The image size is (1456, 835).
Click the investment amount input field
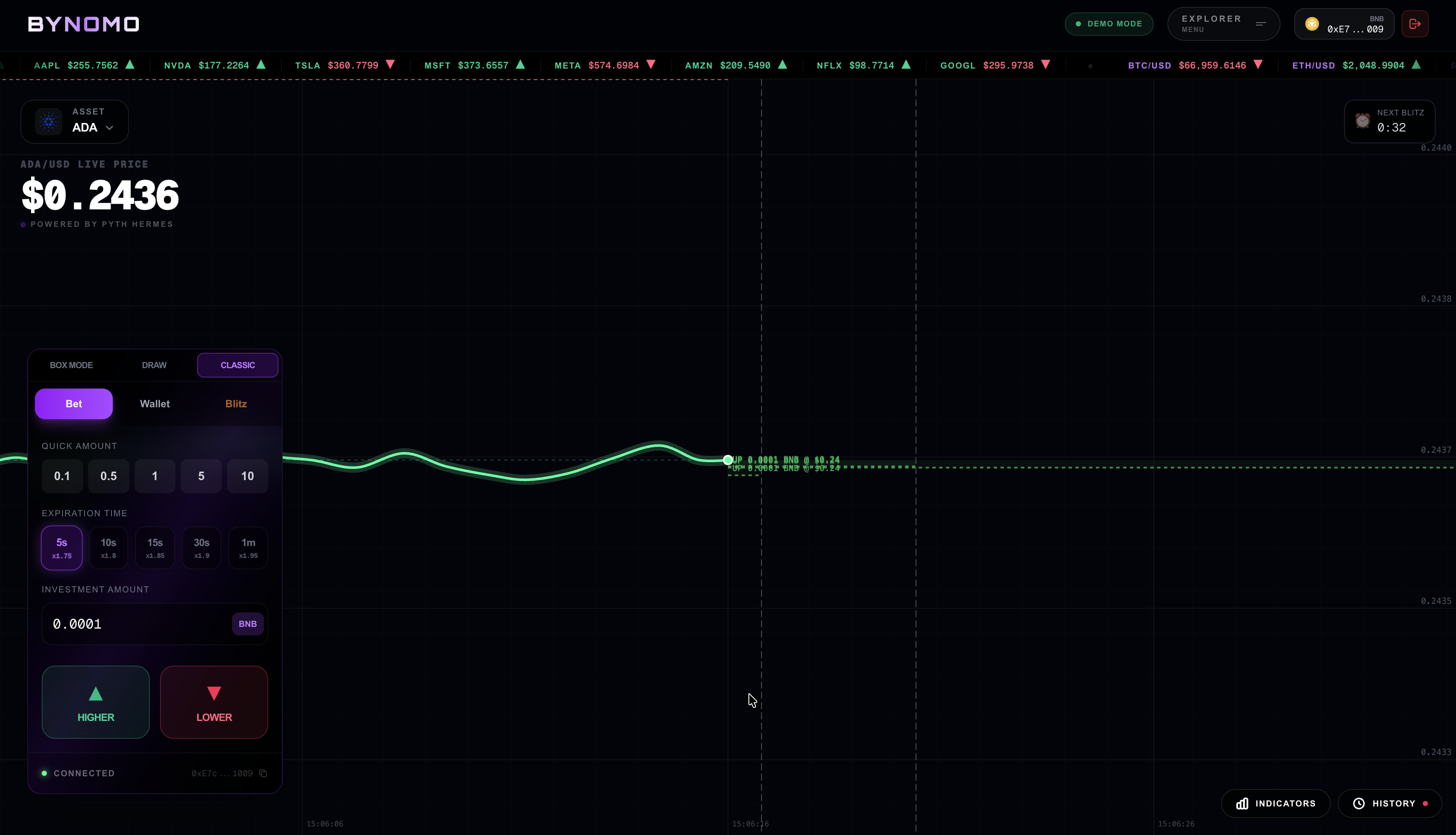[135, 624]
